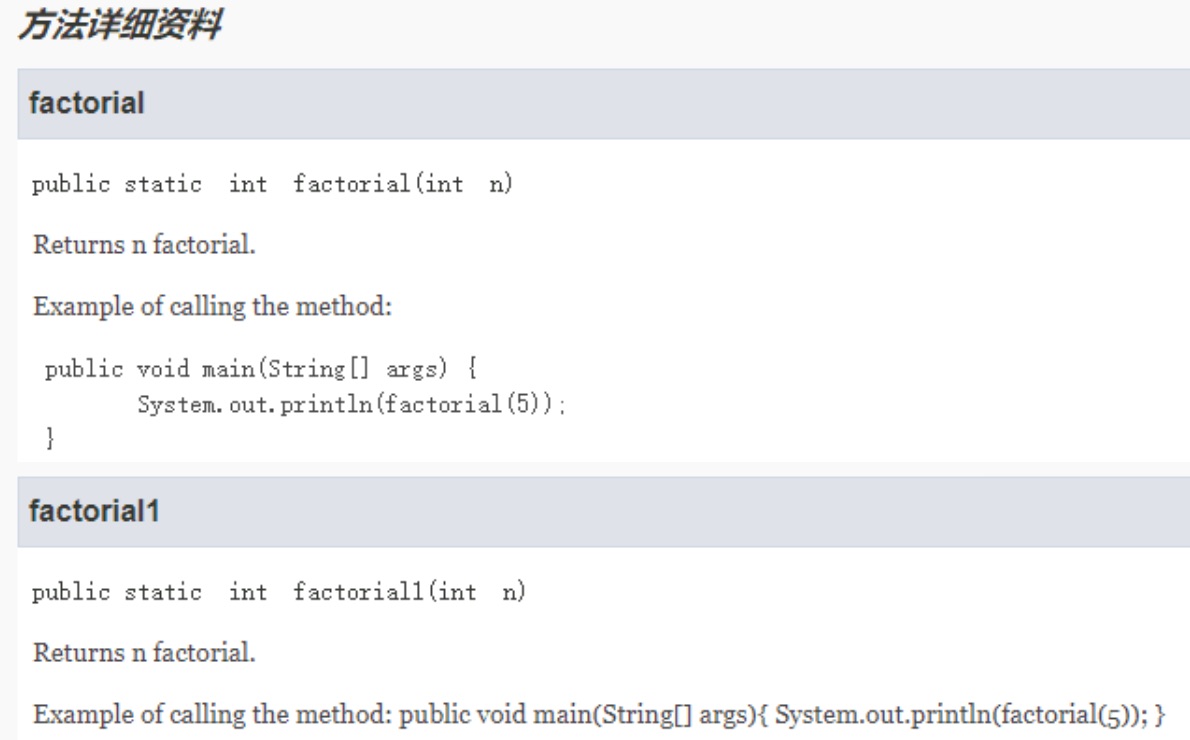1190x740 pixels.
Task: Click the 方法详细资料 section heading
Action: point(120,24)
